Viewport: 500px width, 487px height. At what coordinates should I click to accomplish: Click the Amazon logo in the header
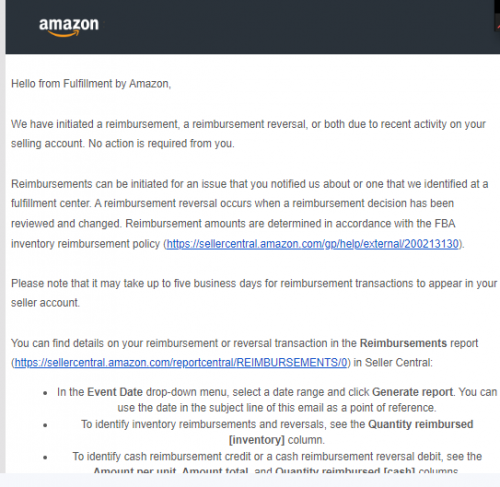tap(69, 27)
